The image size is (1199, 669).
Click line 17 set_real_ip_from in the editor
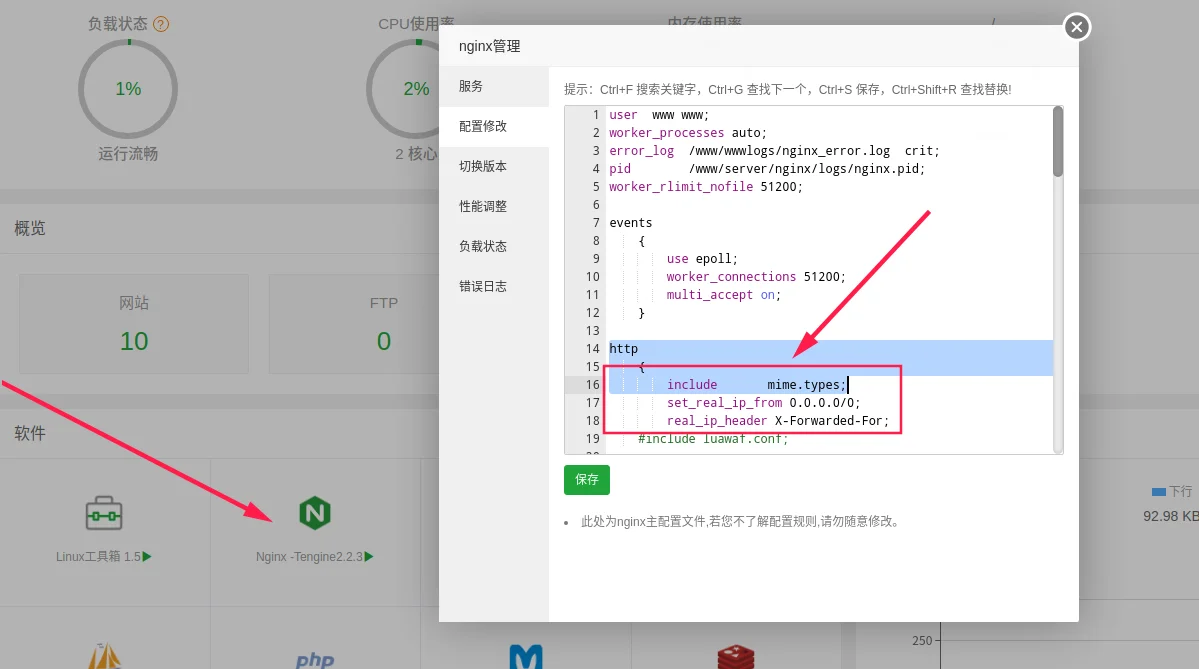pos(763,402)
